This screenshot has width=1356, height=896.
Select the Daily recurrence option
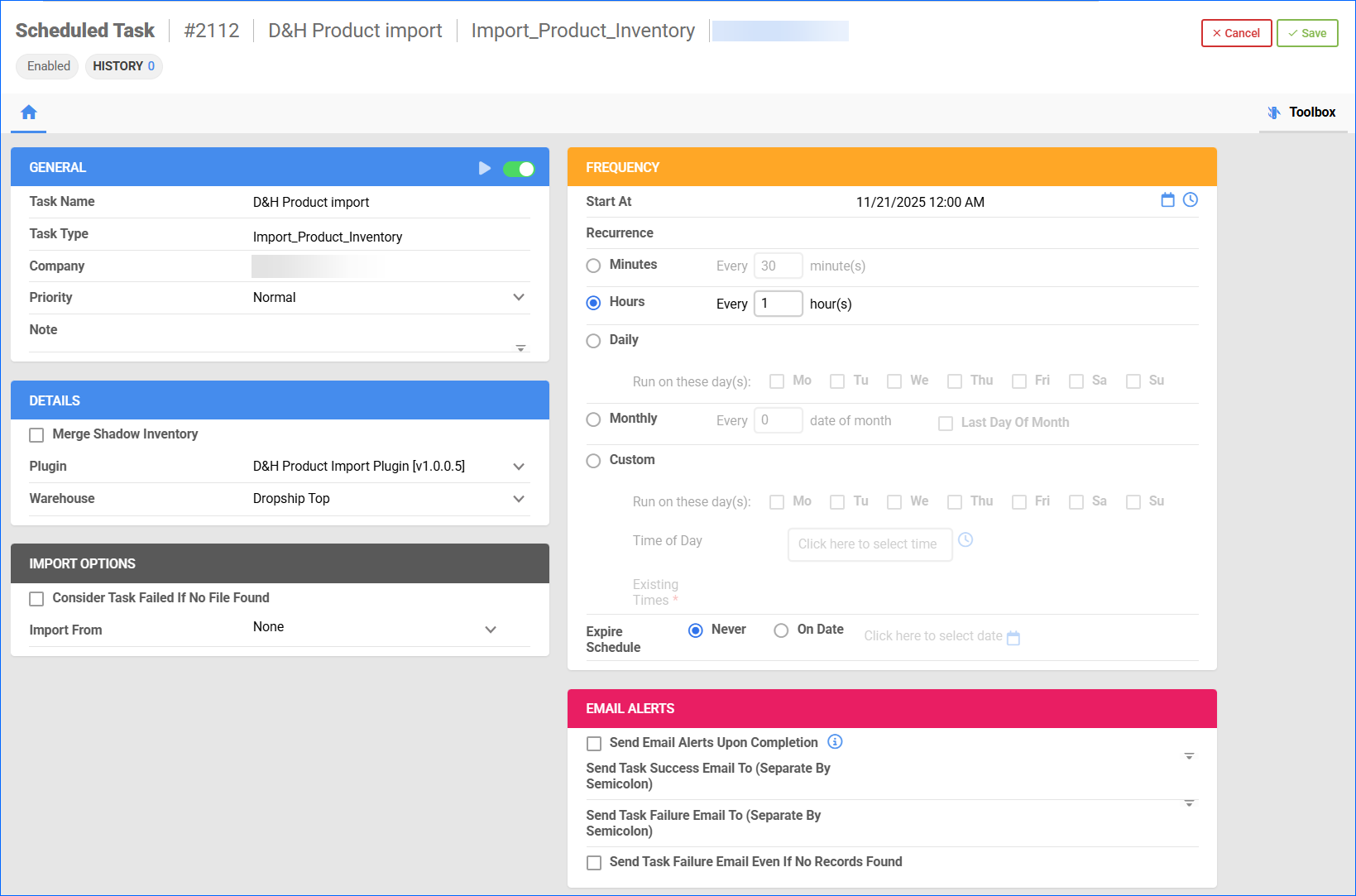point(593,341)
